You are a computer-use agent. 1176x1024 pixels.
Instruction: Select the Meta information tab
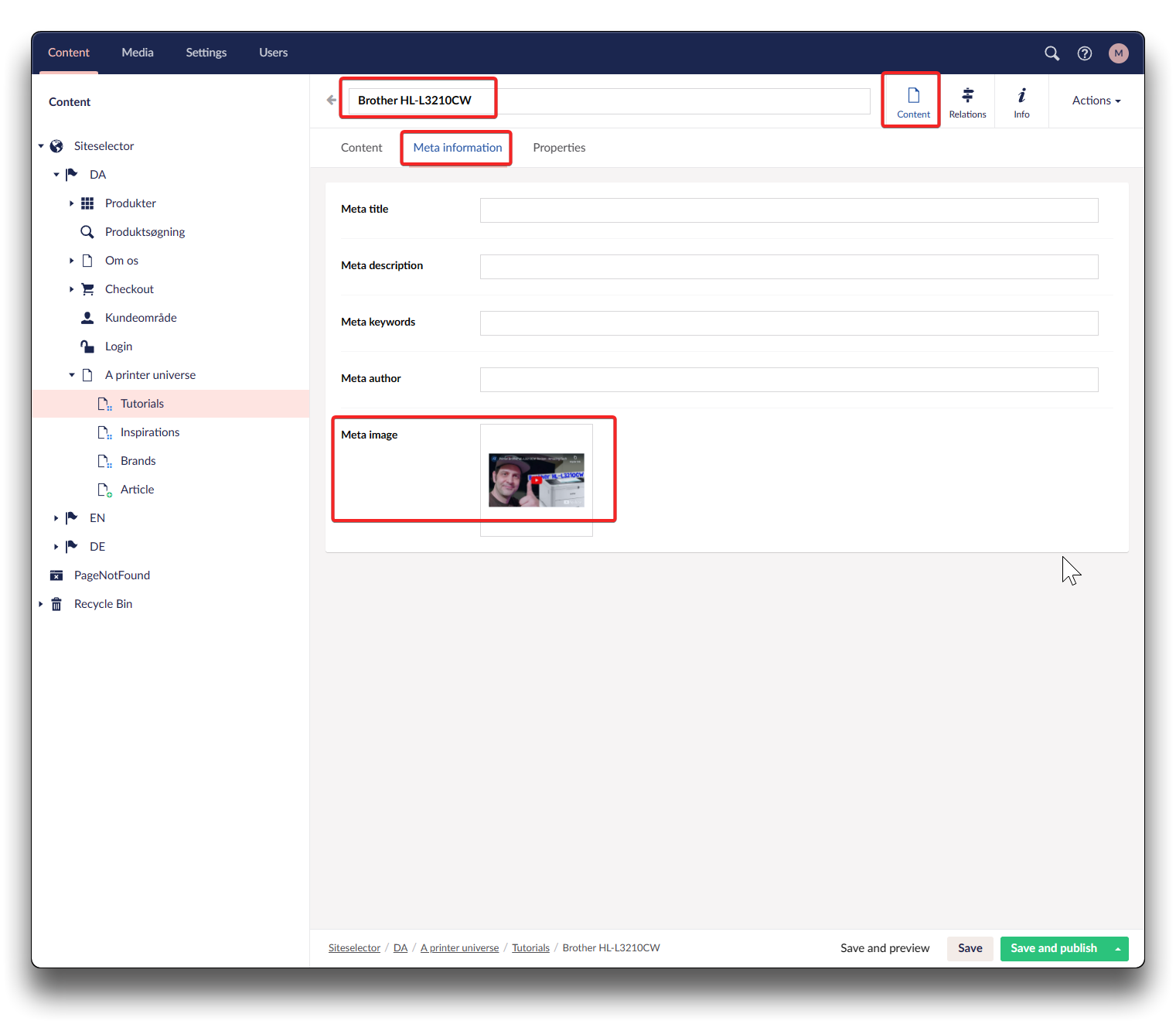click(x=457, y=148)
